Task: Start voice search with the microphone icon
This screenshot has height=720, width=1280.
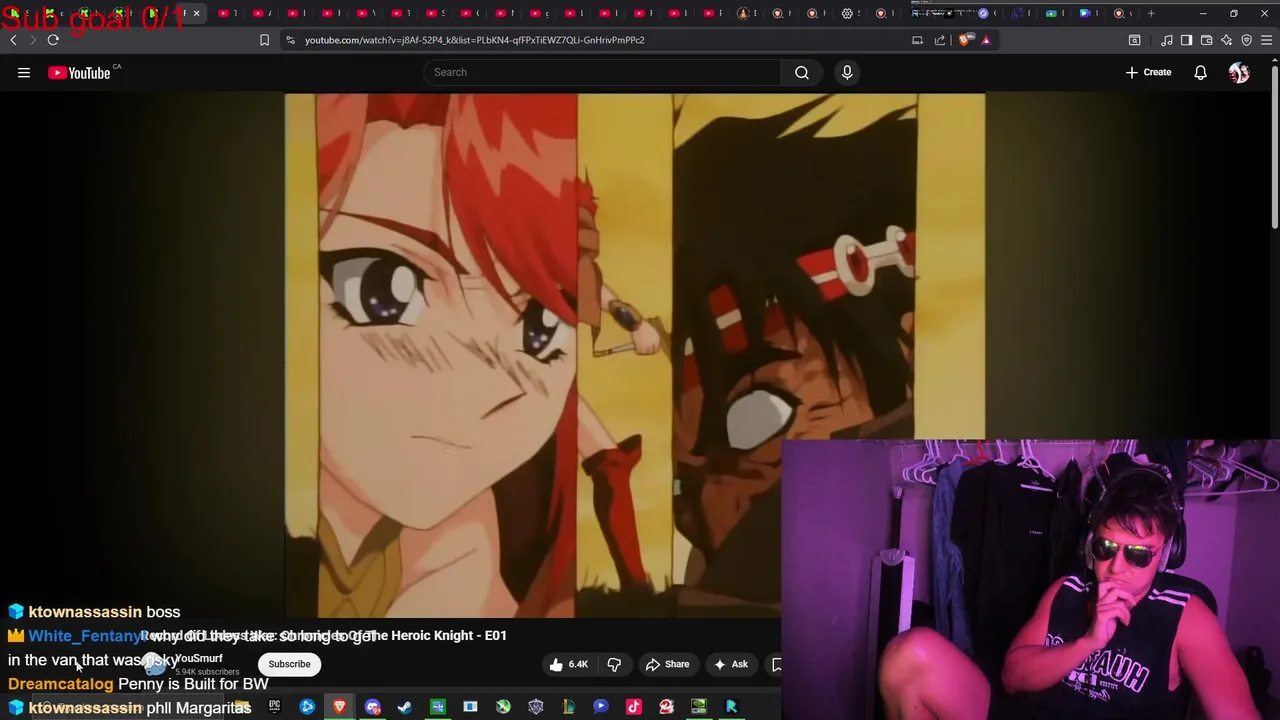Action: coord(847,72)
